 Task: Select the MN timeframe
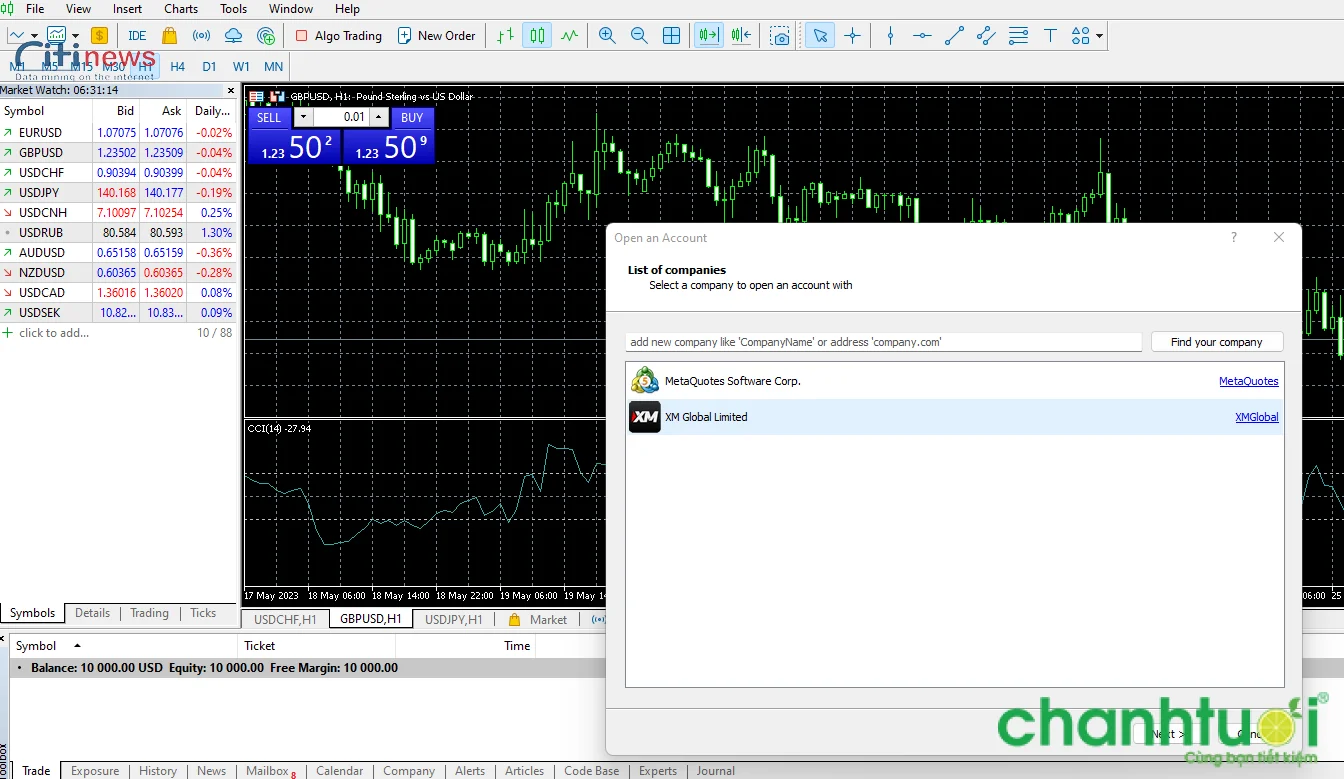[273, 67]
